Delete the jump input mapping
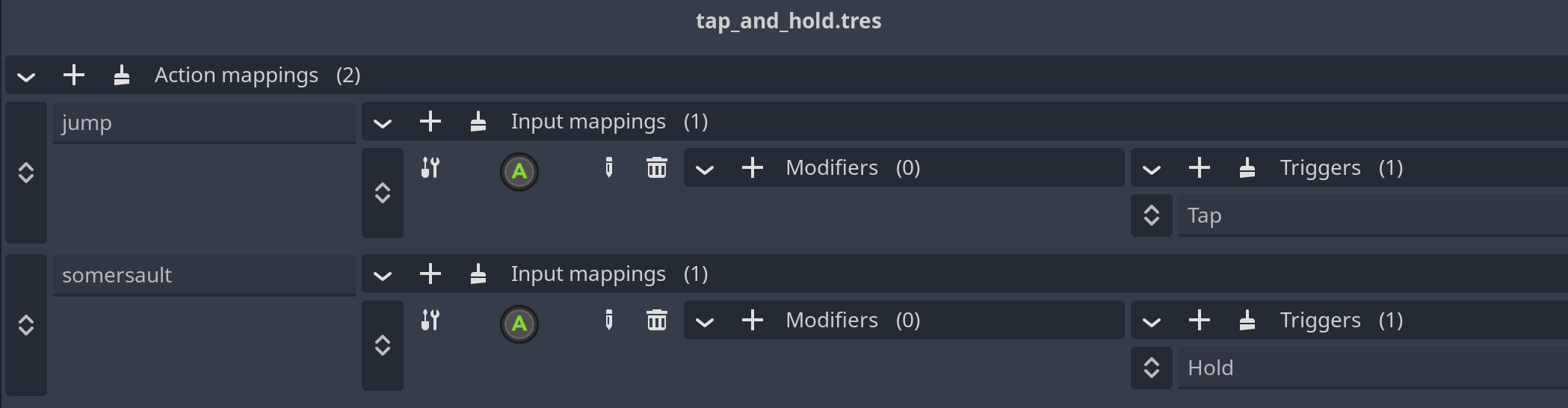The height and width of the screenshot is (408, 1568). (657, 167)
